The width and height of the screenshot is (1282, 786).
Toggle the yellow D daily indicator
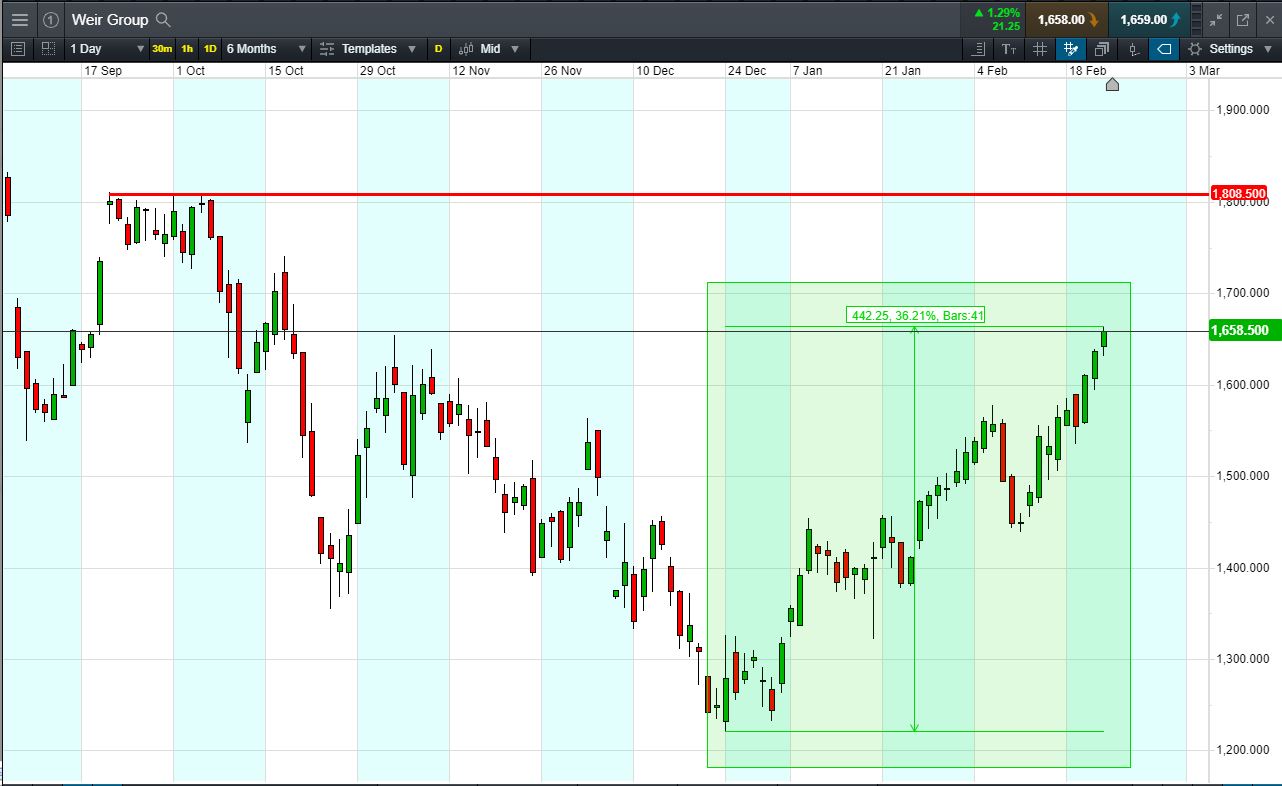pyautogui.click(x=436, y=49)
